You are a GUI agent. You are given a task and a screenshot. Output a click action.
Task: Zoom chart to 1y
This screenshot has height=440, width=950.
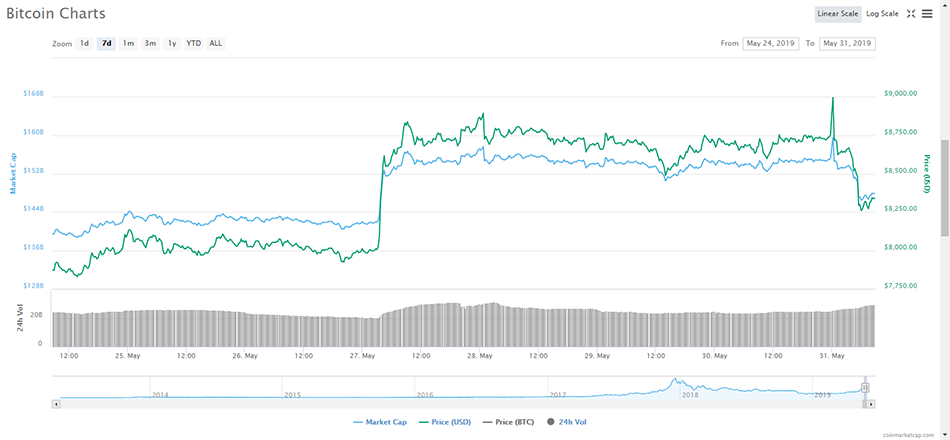click(172, 44)
